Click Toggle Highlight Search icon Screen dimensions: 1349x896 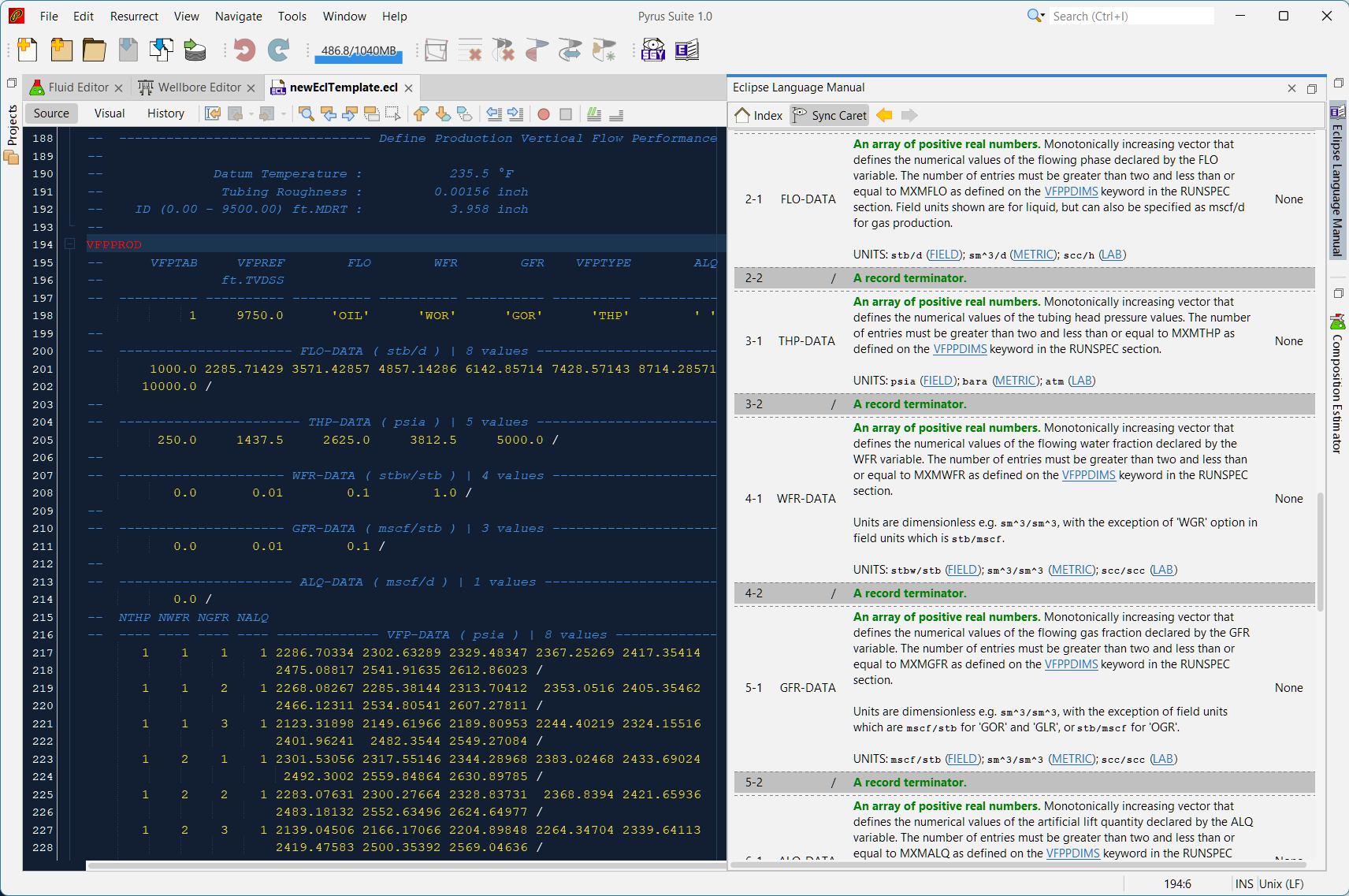pyautogui.click(x=371, y=114)
